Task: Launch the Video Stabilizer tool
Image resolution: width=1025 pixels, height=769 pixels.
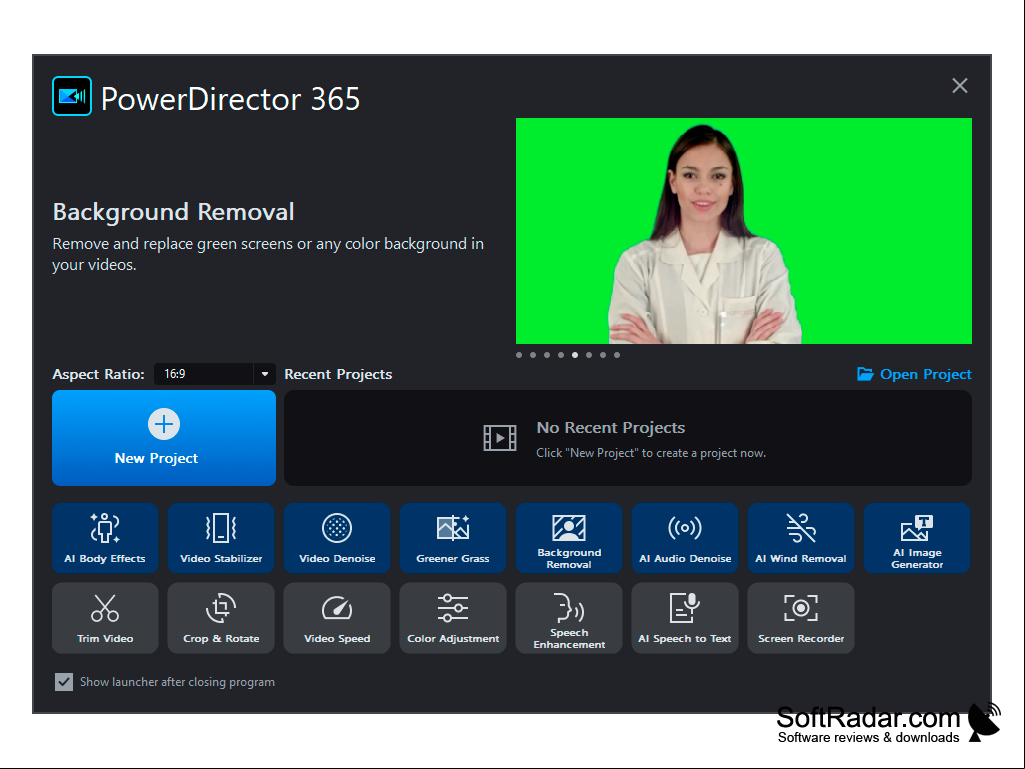Action: pos(221,538)
